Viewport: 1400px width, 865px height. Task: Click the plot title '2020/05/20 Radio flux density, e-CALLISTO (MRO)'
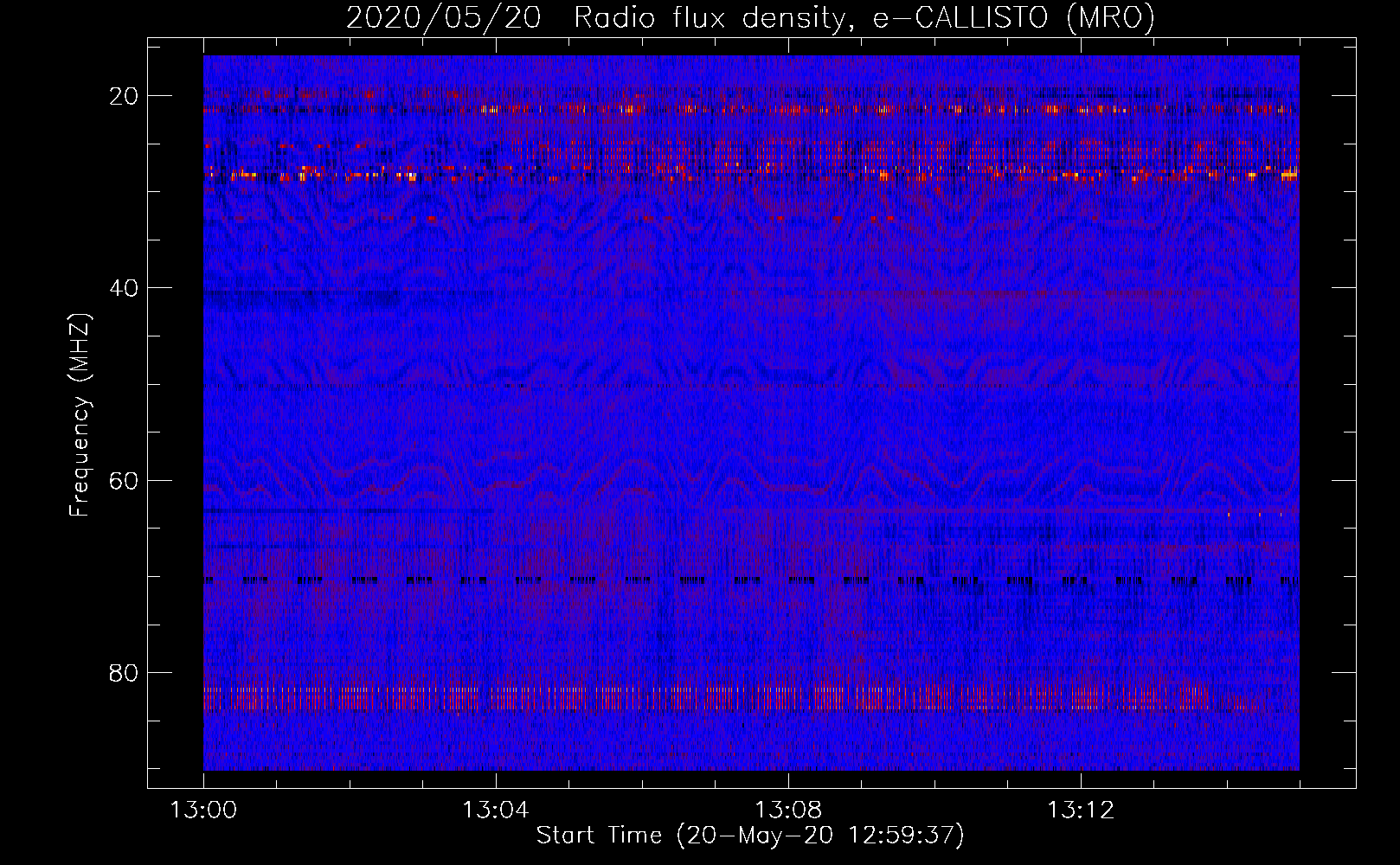point(750,17)
